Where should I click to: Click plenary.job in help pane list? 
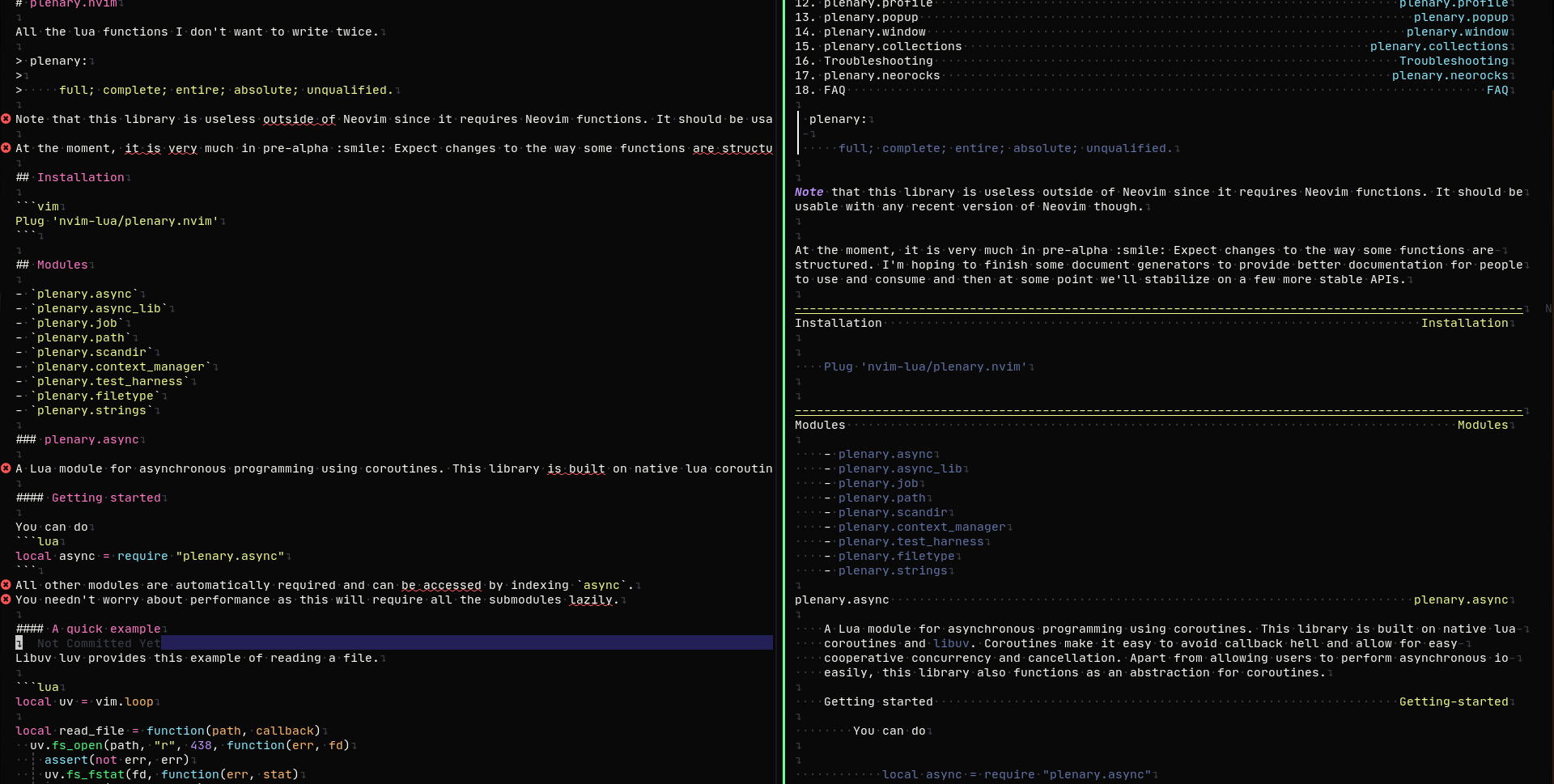tap(878, 483)
